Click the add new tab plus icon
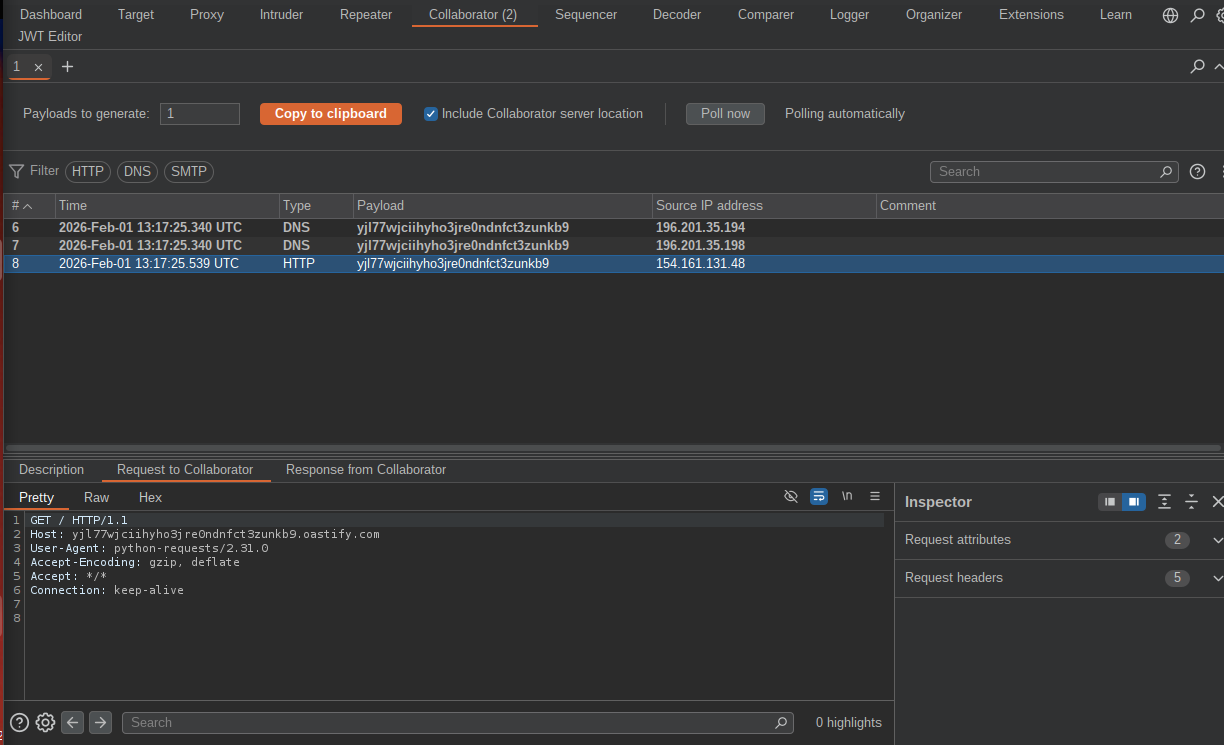 click(x=68, y=67)
